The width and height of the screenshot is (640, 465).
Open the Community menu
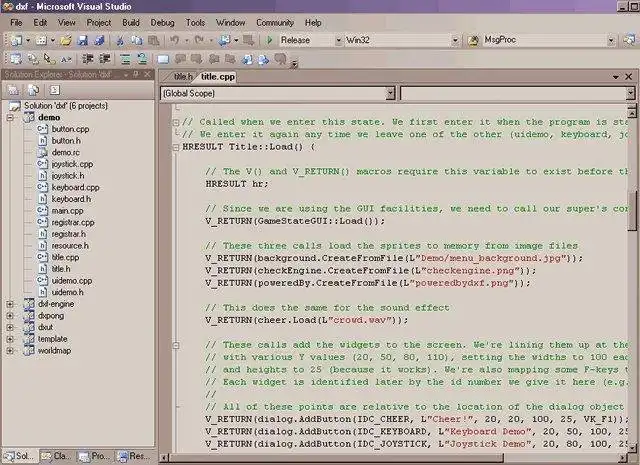(x=275, y=23)
